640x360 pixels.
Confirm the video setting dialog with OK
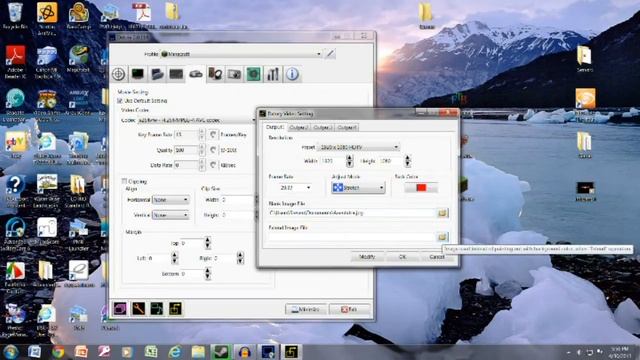(402, 257)
